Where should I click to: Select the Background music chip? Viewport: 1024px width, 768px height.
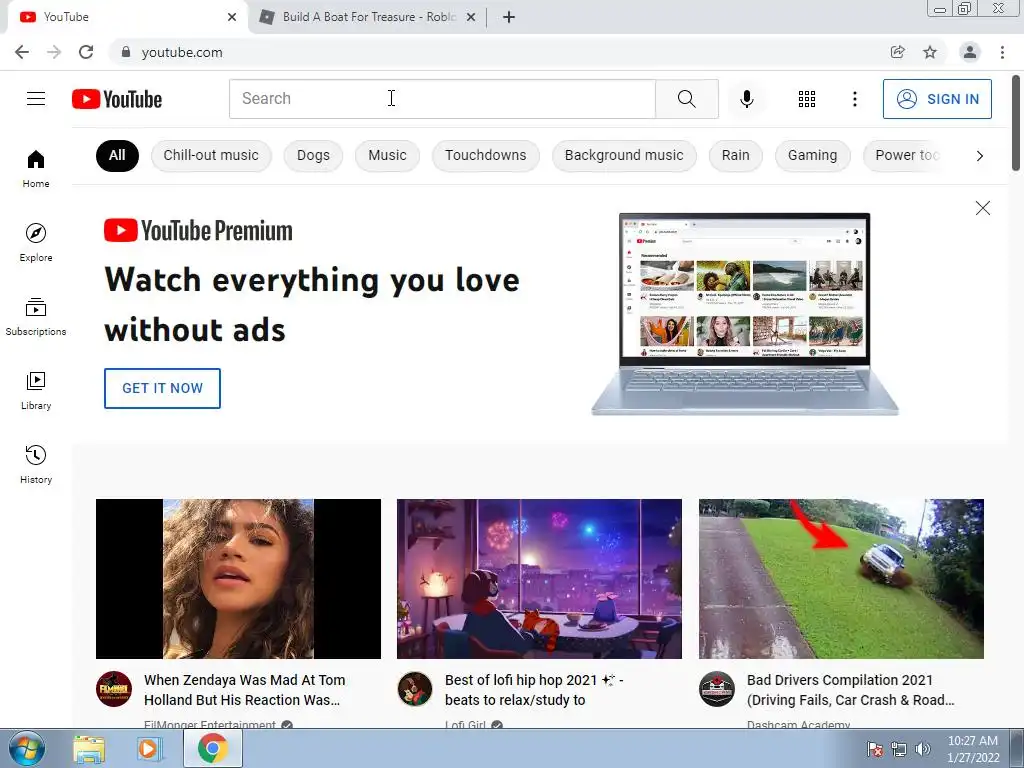(624, 155)
